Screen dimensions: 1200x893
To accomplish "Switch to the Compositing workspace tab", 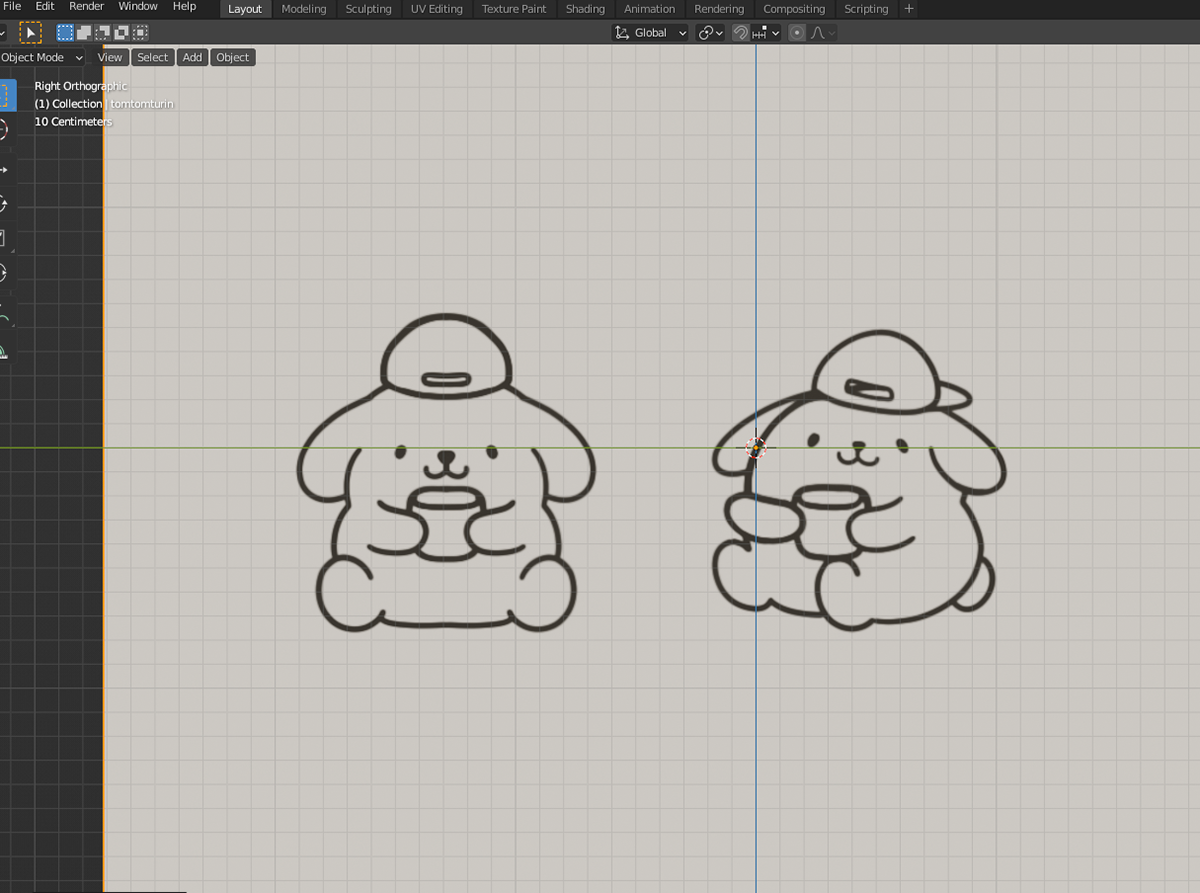I will [794, 9].
